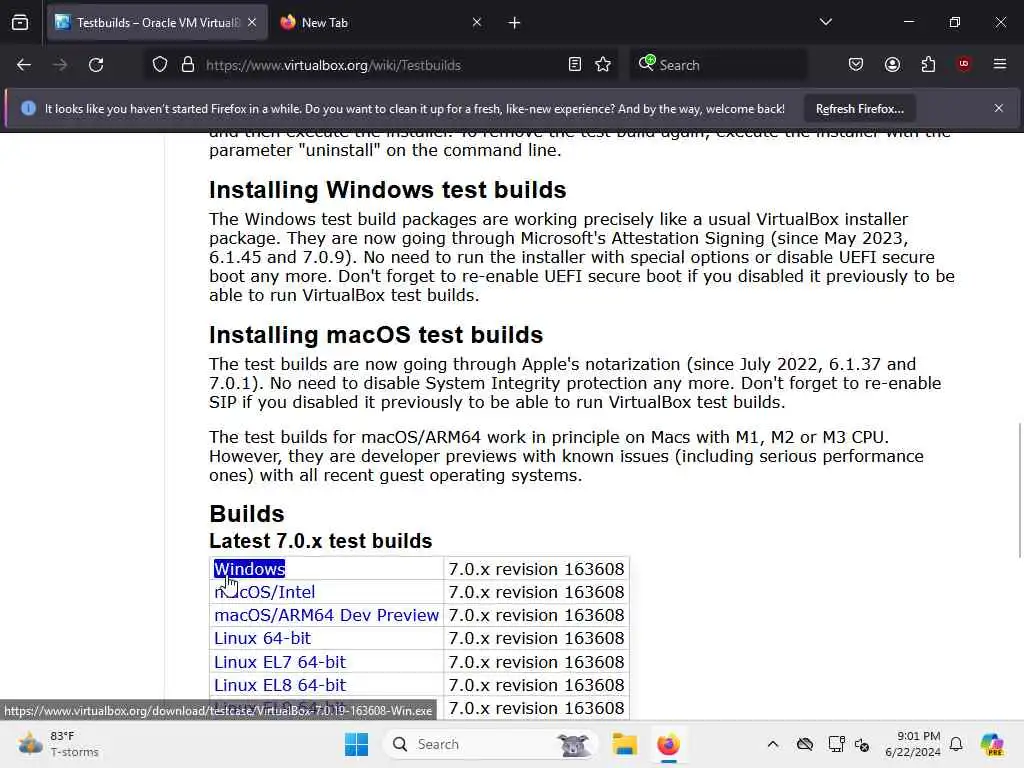Open the OneDrive cloud tray icon
Image resolution: width=1024 pixels, height=768 pixels.
[x=805, y=744]
